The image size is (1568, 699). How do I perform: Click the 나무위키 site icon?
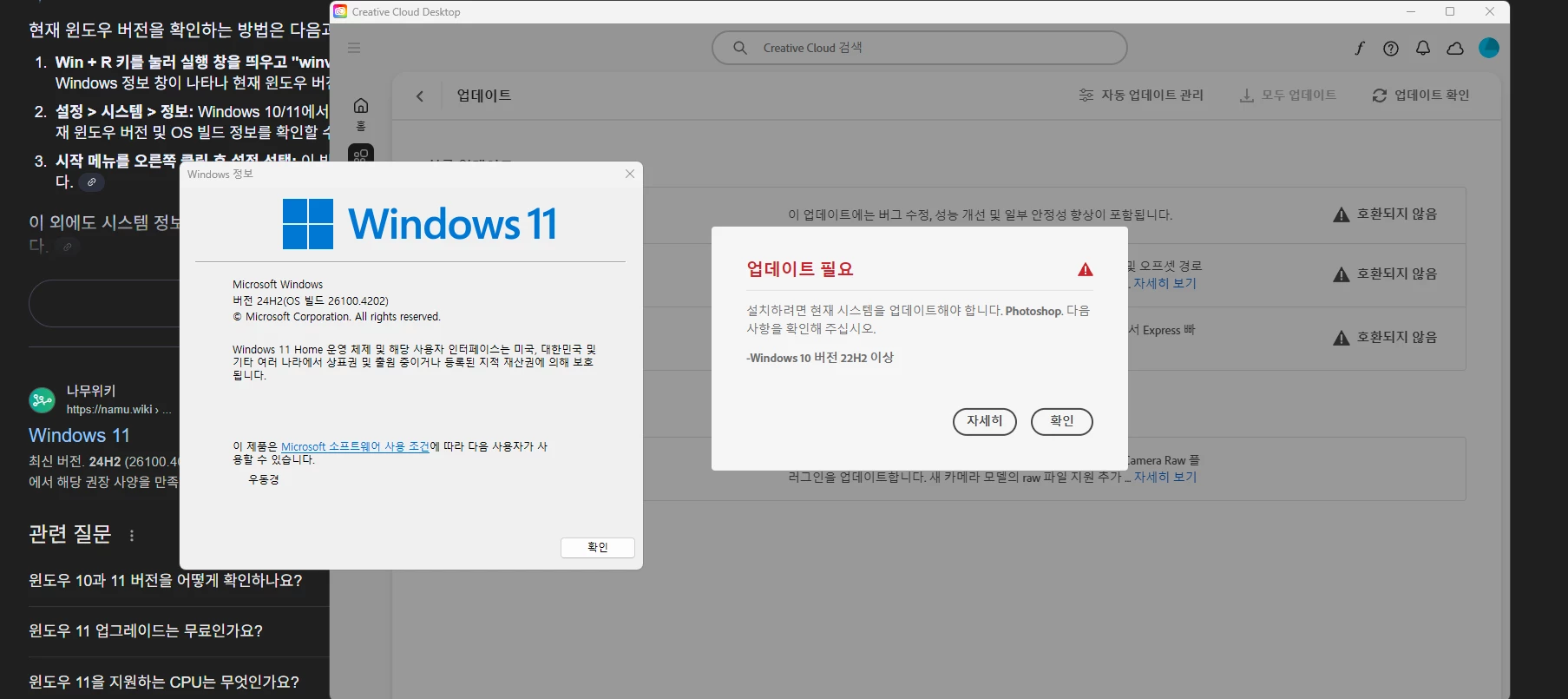[x=42, y=399]
